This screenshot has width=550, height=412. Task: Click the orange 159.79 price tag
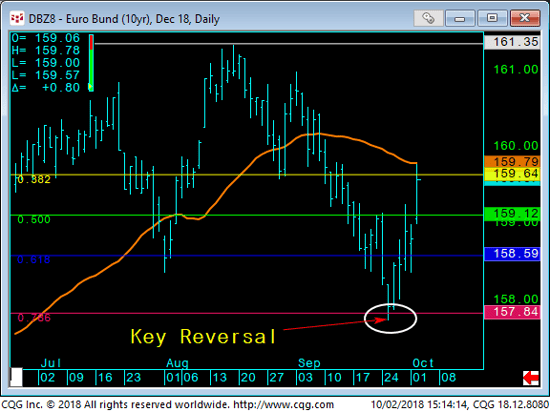512,162
